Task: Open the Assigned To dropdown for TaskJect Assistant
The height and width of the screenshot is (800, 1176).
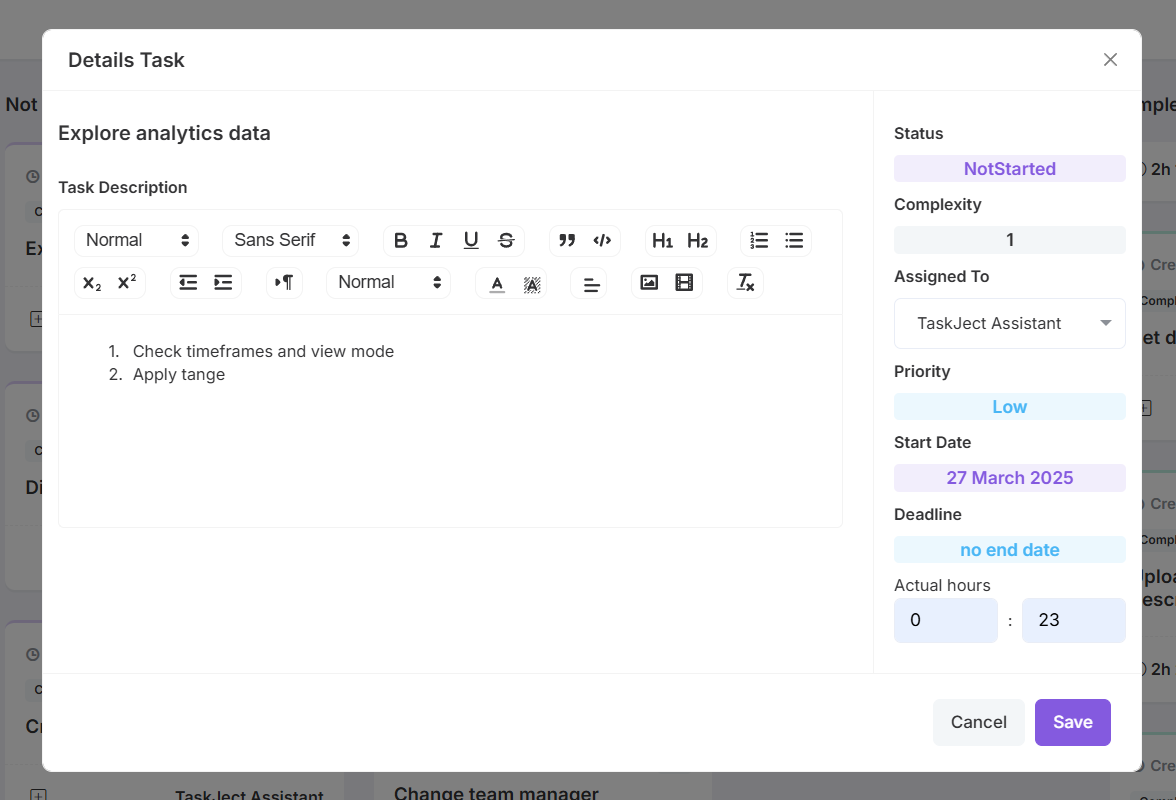Action: point(1009,323)
